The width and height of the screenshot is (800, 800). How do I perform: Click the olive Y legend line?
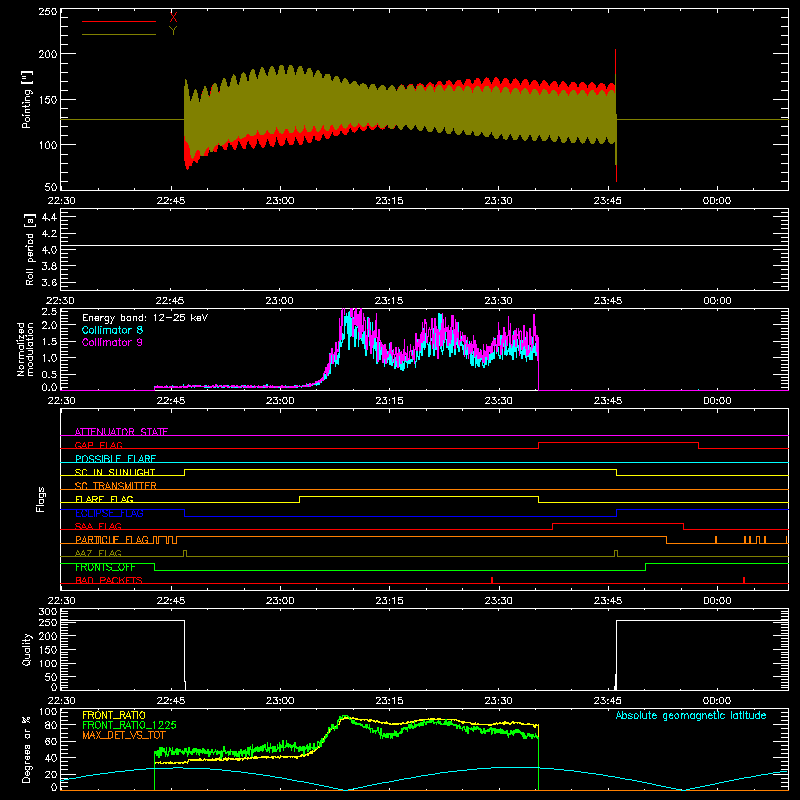coord(119,34)
